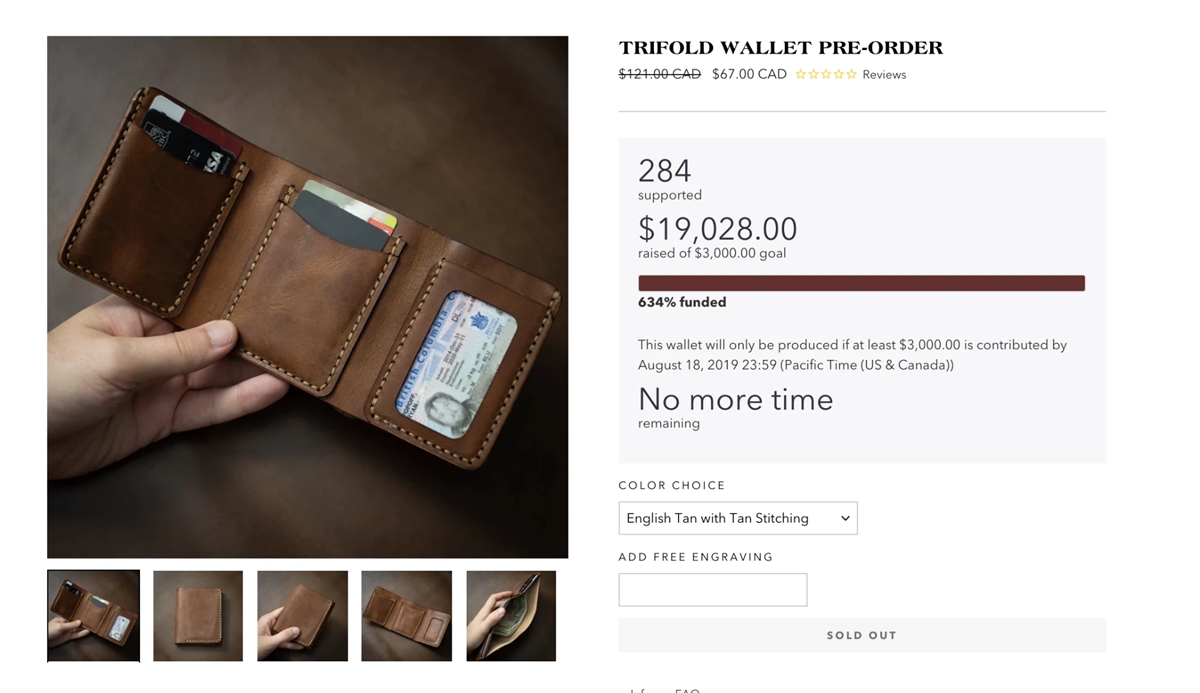Click the second rating star
This screenshot has height=693, width=1200.
point(814,74)
